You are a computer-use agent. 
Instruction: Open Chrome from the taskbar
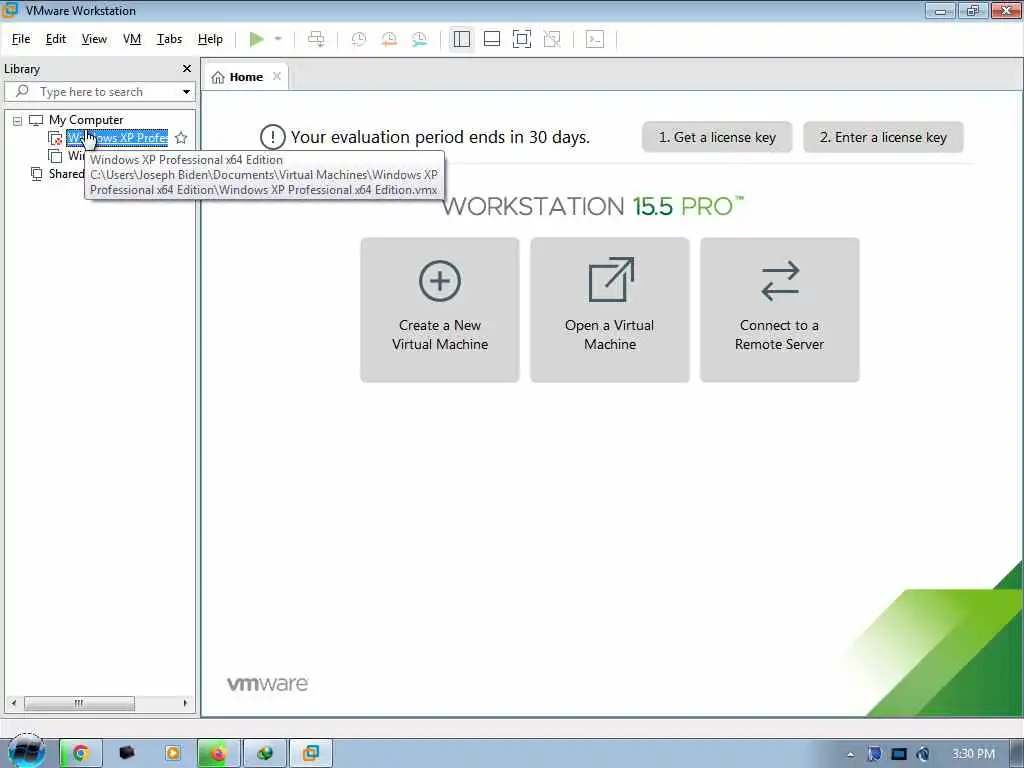[80, 754]
